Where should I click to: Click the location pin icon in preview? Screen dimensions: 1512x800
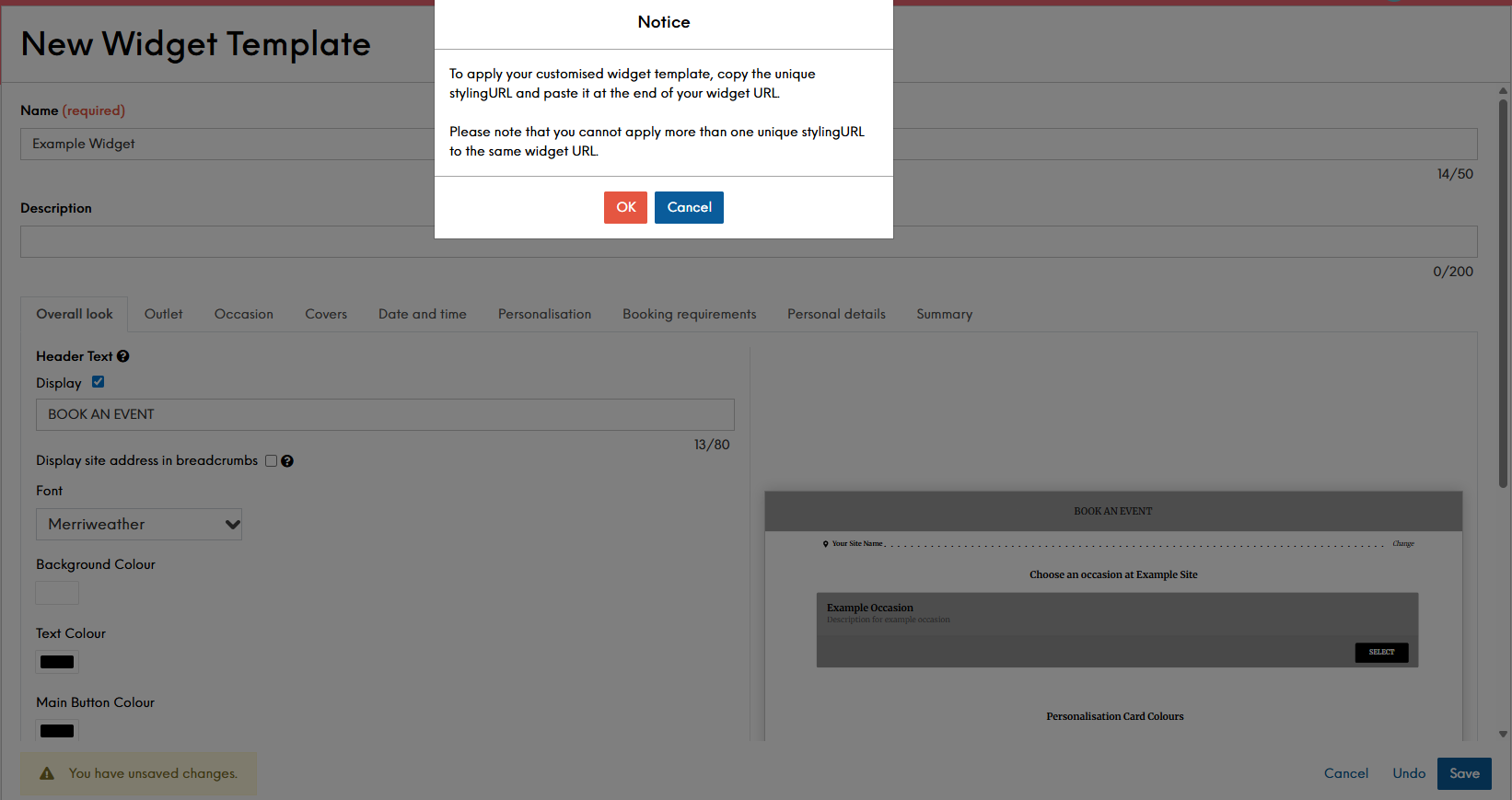[825, 544]
